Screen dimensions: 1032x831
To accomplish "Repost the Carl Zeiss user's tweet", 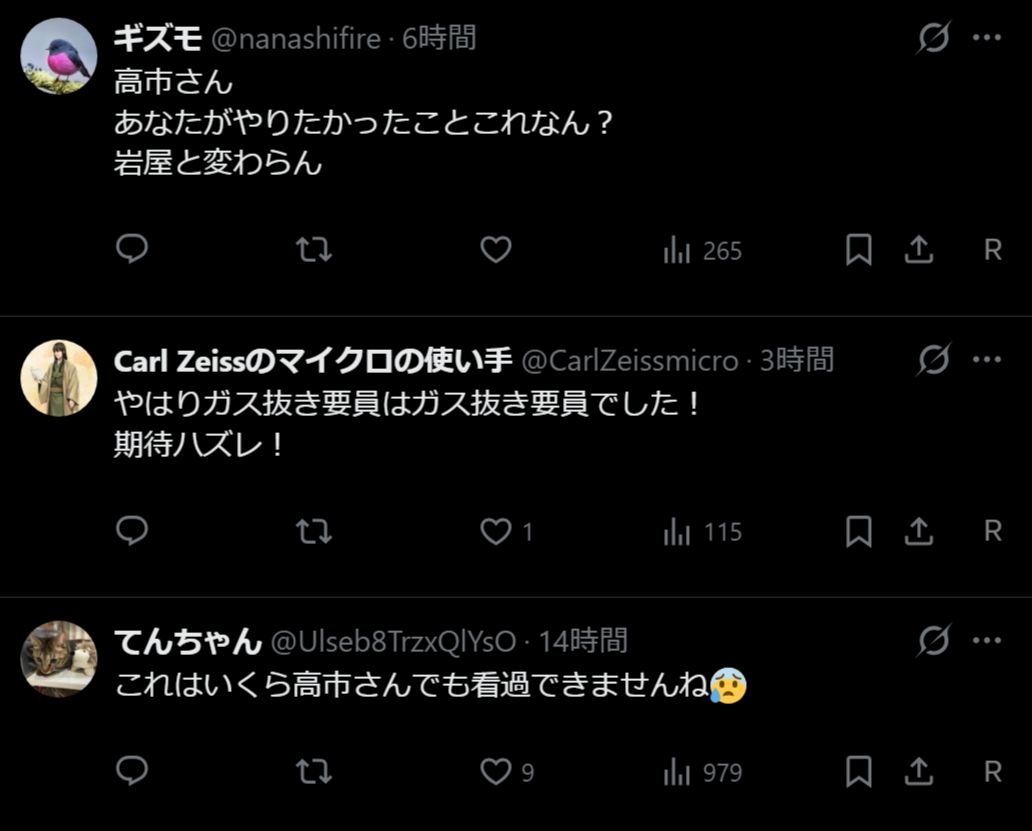I will [314, 531].
